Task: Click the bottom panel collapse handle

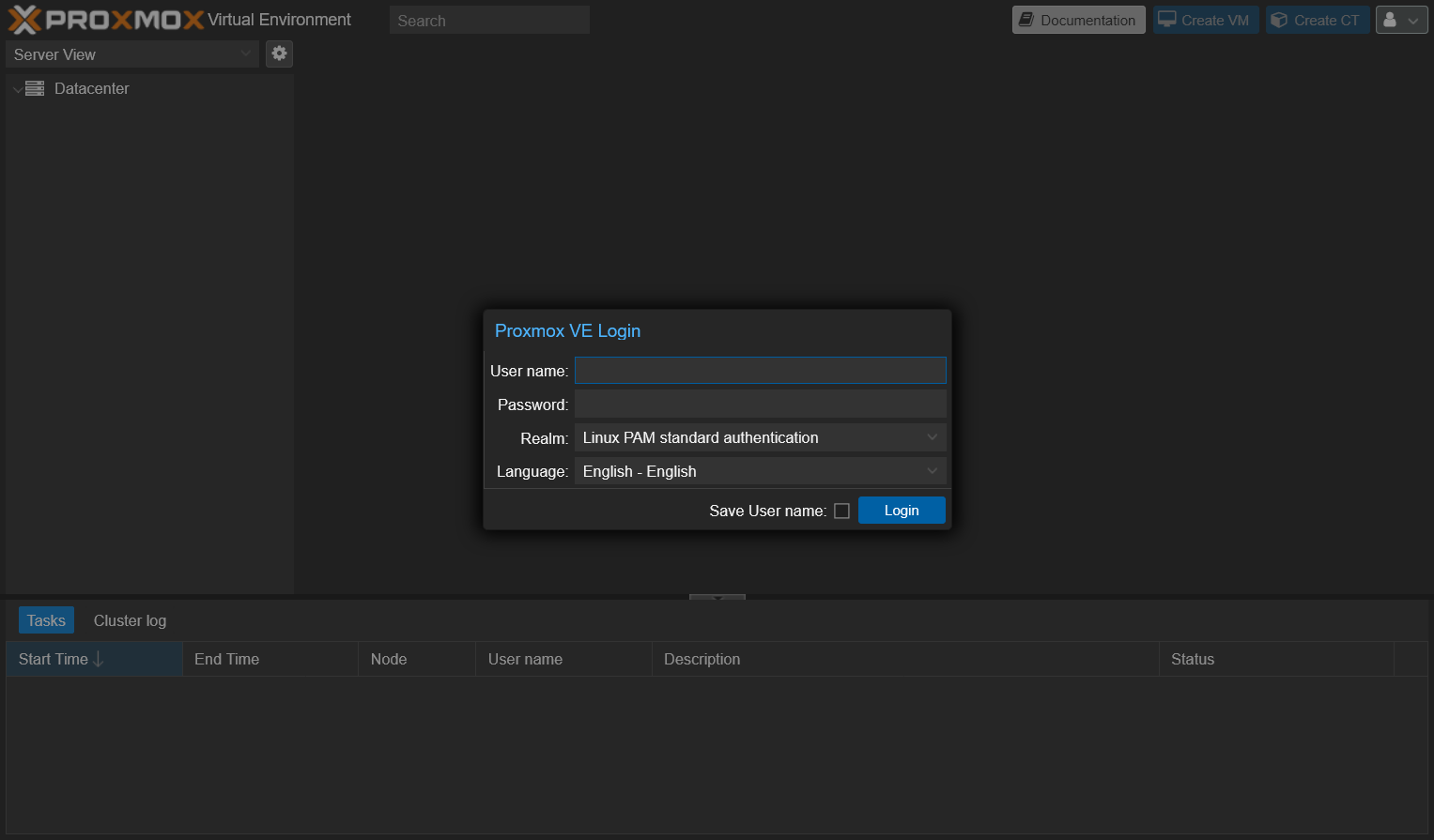Action: pyautogui.click(x=717, y=598)
